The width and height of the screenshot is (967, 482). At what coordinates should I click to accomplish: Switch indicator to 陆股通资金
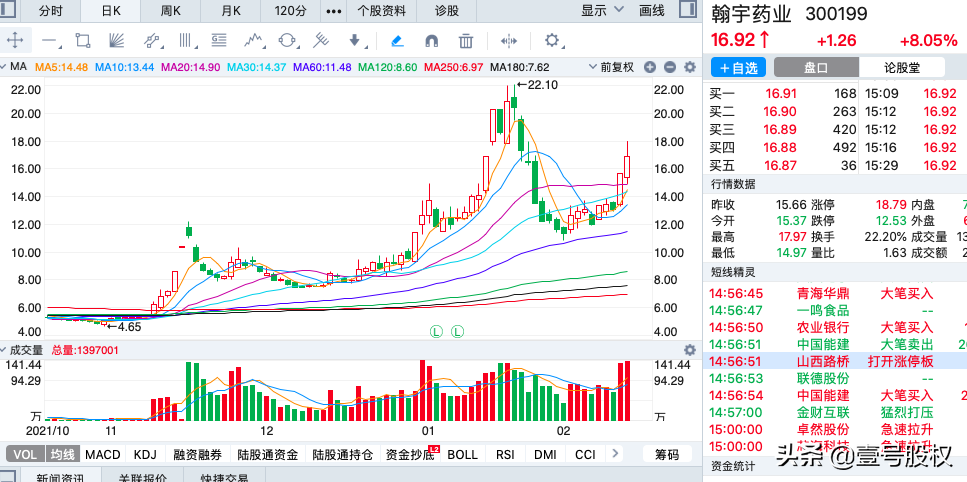268,455
